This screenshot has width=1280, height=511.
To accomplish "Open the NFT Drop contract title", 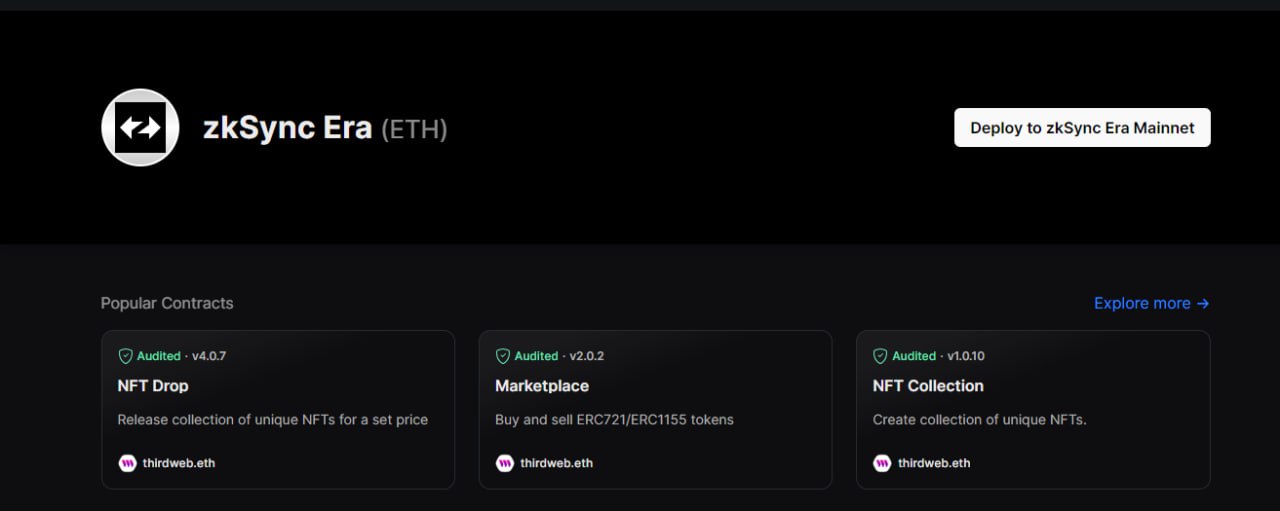I will tap(153, 386).
